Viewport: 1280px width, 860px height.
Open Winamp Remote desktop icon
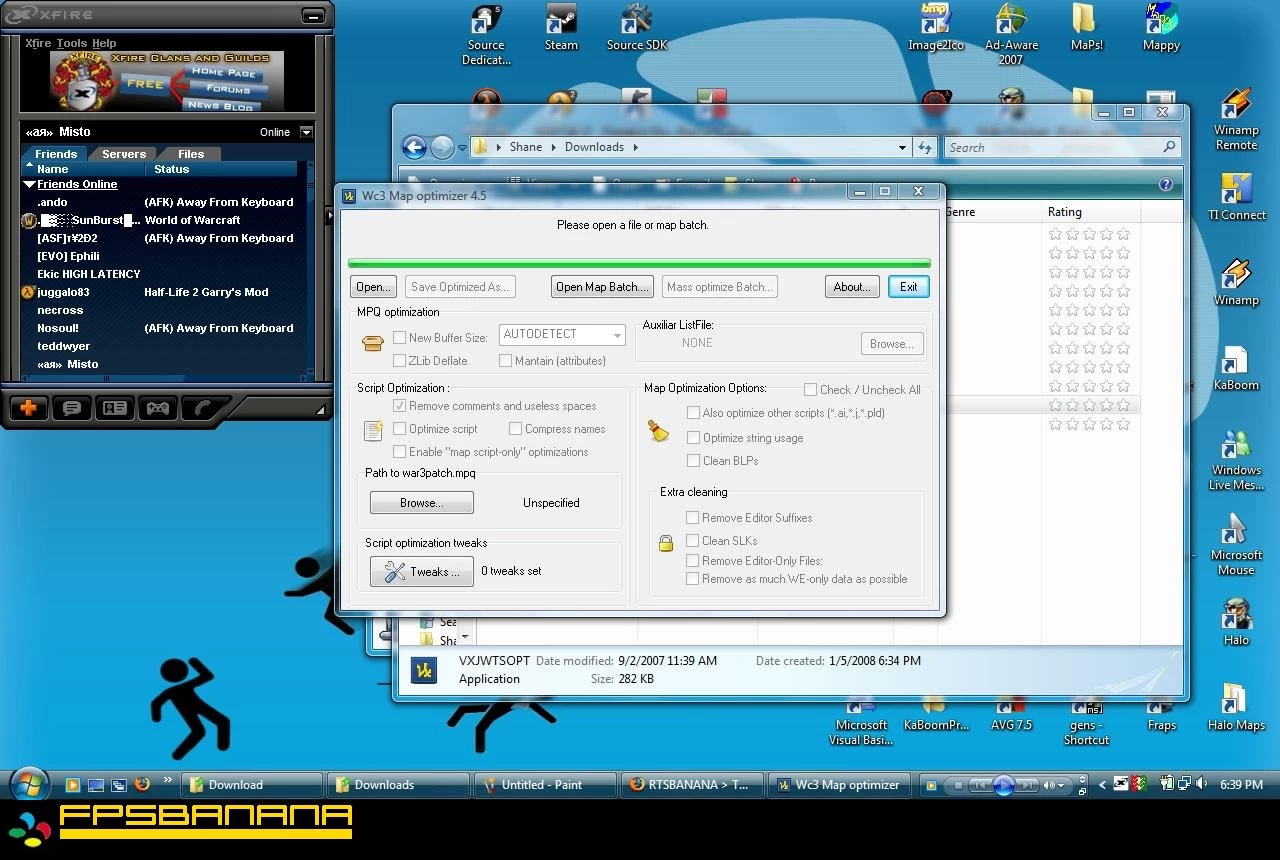(1236, 120)
